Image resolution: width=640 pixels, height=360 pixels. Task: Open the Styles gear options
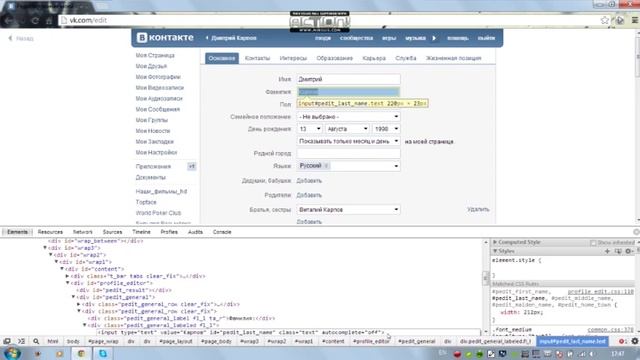point(628,251)
